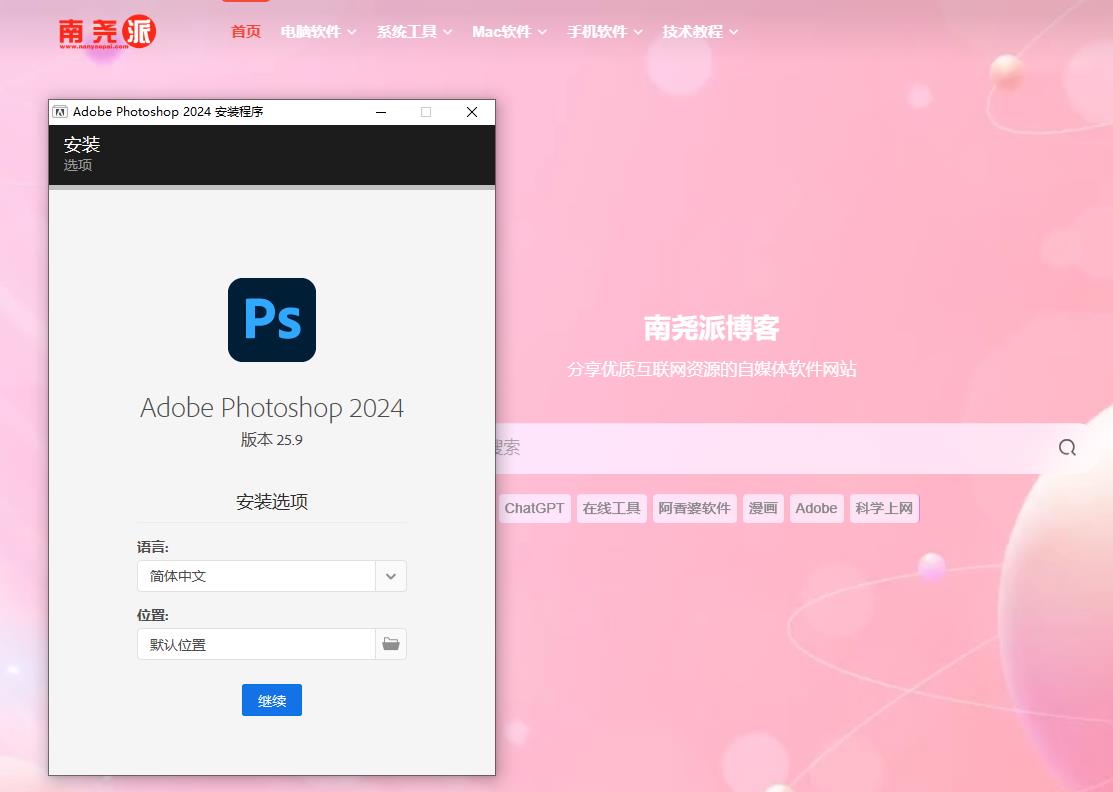Open the ChatGPT tag link
This screenshot has height=792, width=1113.
pos(534,508)
